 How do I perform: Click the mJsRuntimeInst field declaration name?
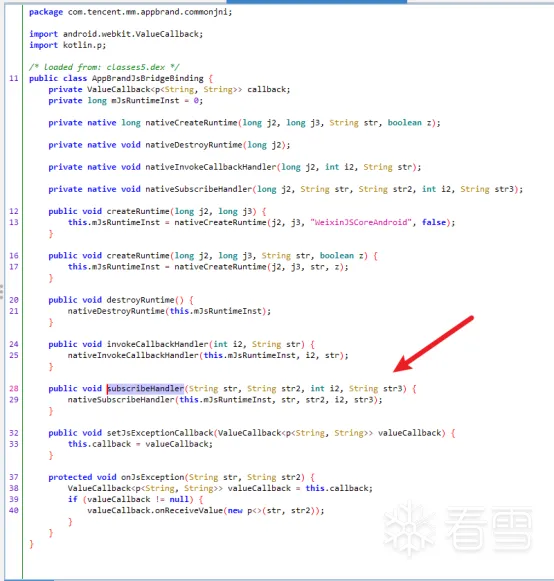point(145,100)
